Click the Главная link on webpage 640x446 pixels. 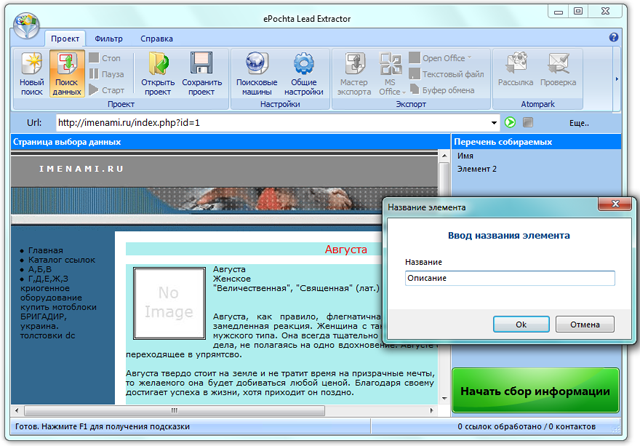coord(46,250)
